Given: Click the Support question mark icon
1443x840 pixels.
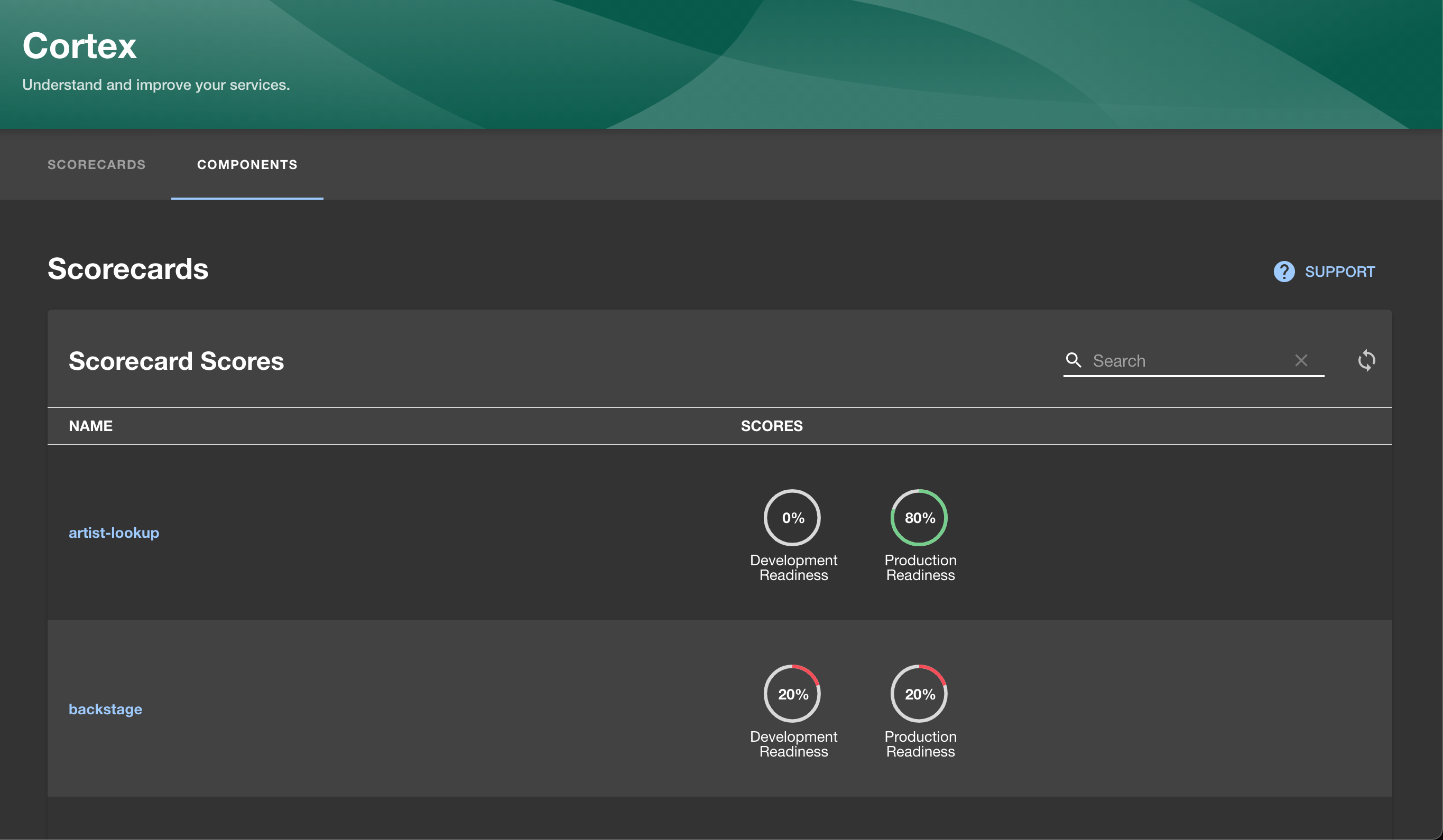Looking at the screenshot, I should pyautogui.click(x=1284, y=271).
